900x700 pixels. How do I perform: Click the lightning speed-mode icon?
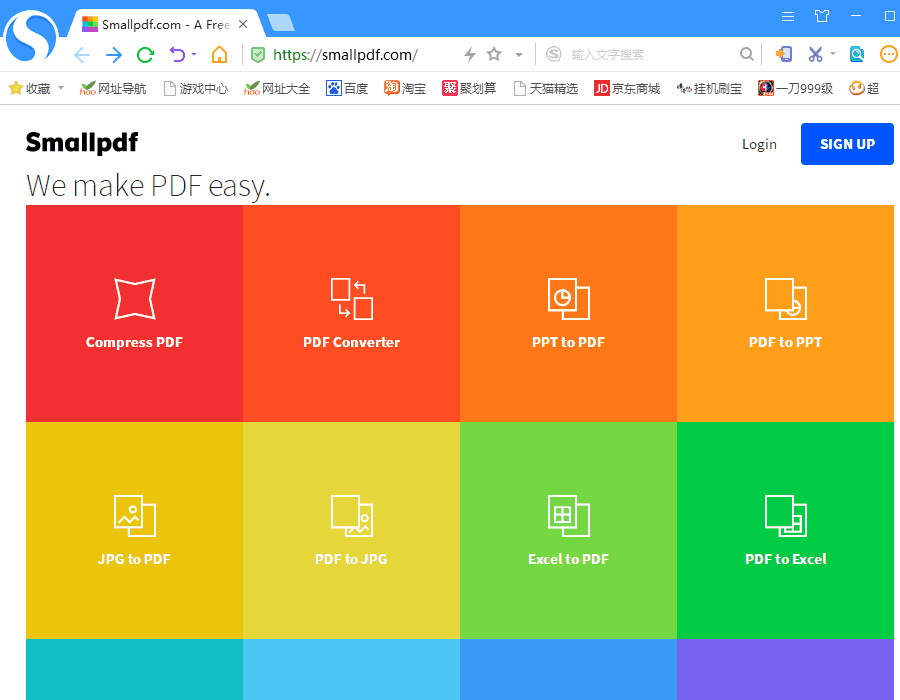pos(470,55)
